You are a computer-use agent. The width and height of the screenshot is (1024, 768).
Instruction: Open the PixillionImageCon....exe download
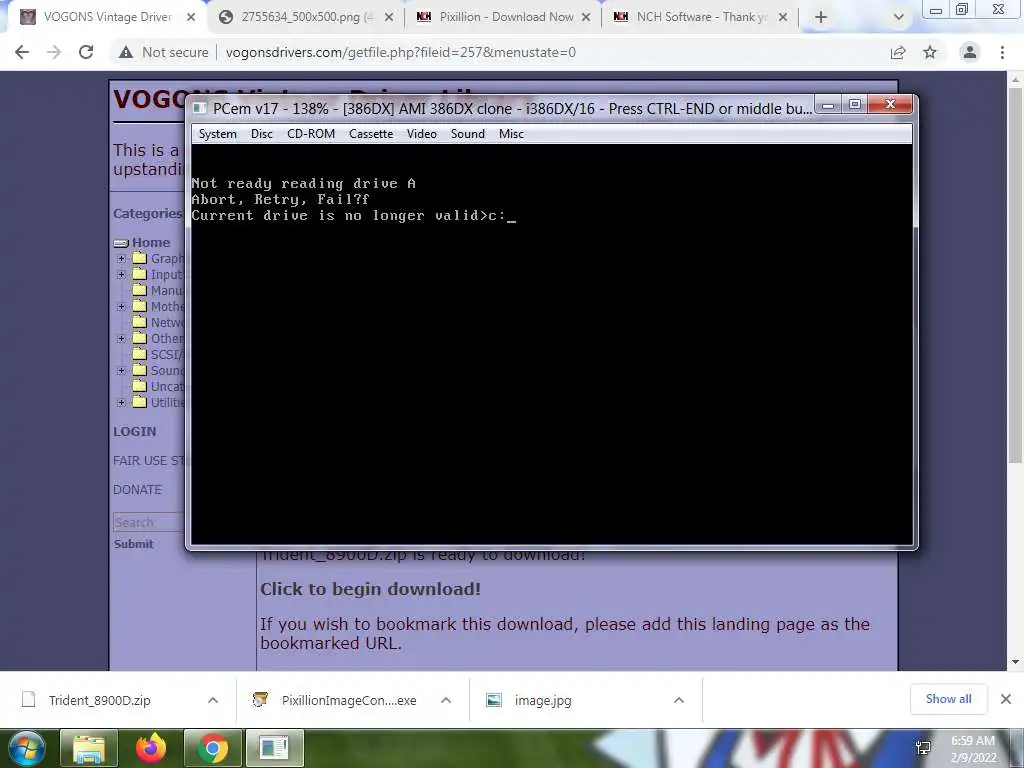[x=349, y=700]
